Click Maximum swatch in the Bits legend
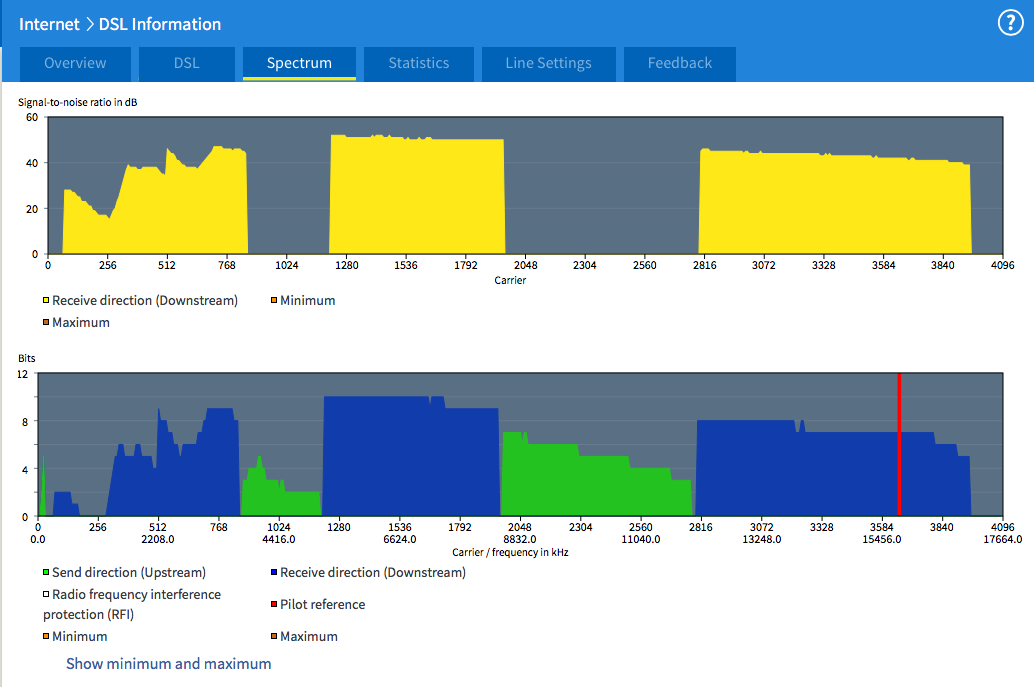The height and width of the screenshot is (687, 1034). (274, 637)
